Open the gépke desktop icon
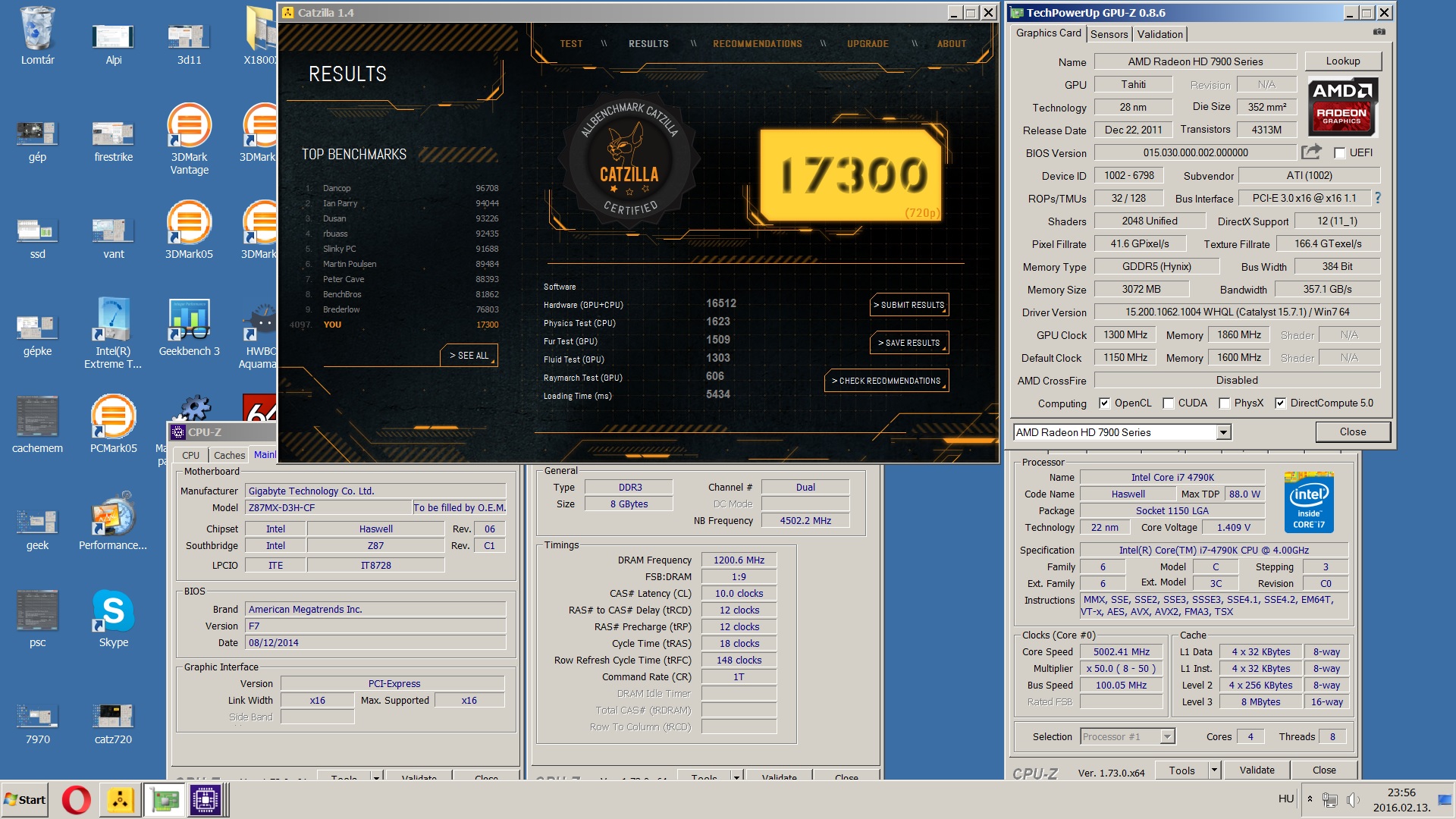The image size is (1456, 819). pyautogui.click(x=37, y=334)
